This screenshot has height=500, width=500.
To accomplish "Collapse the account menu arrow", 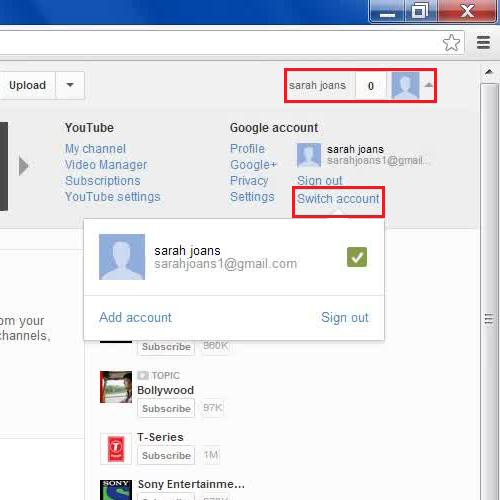I will pyautogui.click(x=428, y=85).
